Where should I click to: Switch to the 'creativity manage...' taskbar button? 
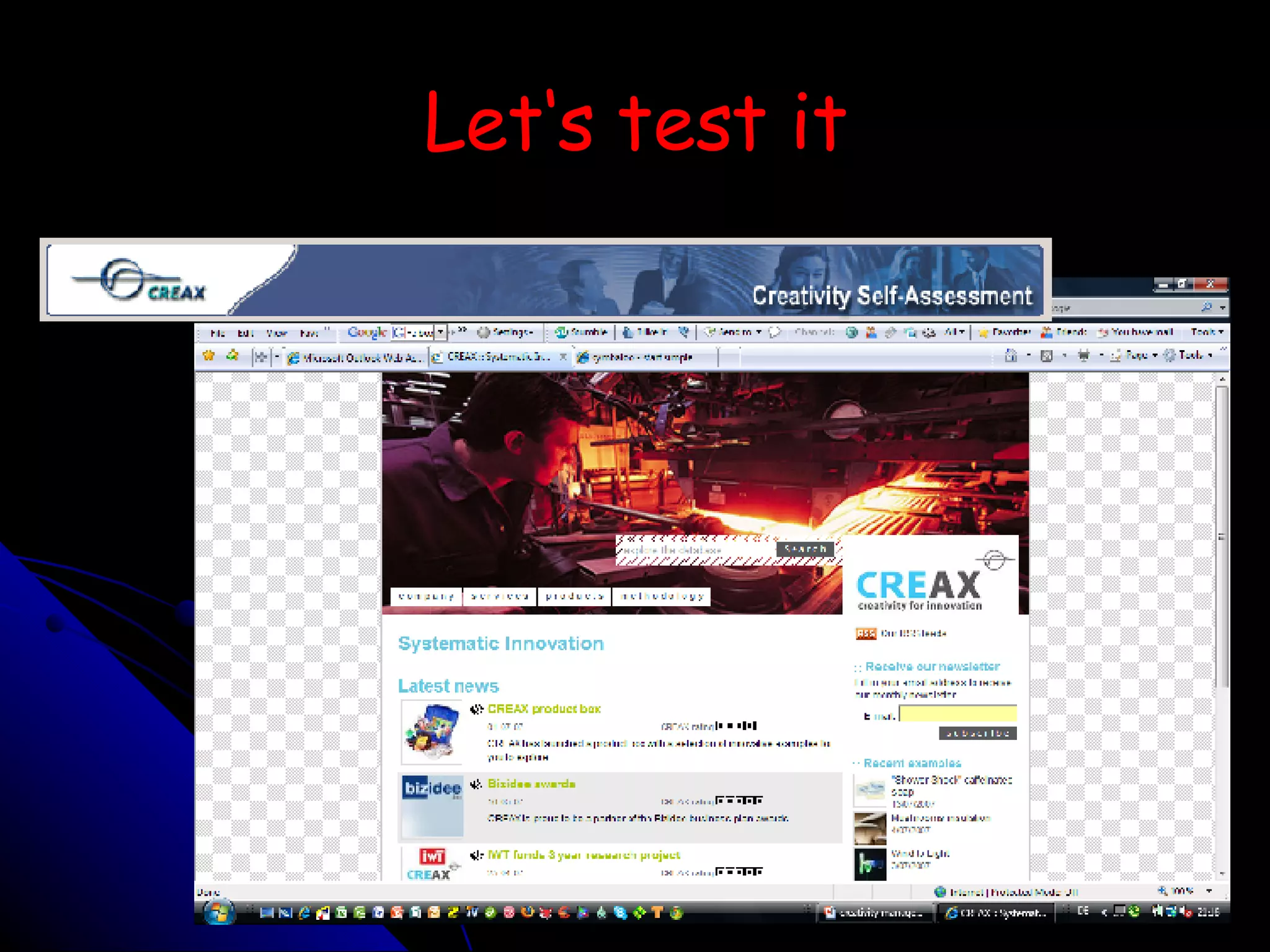[874, 912]
